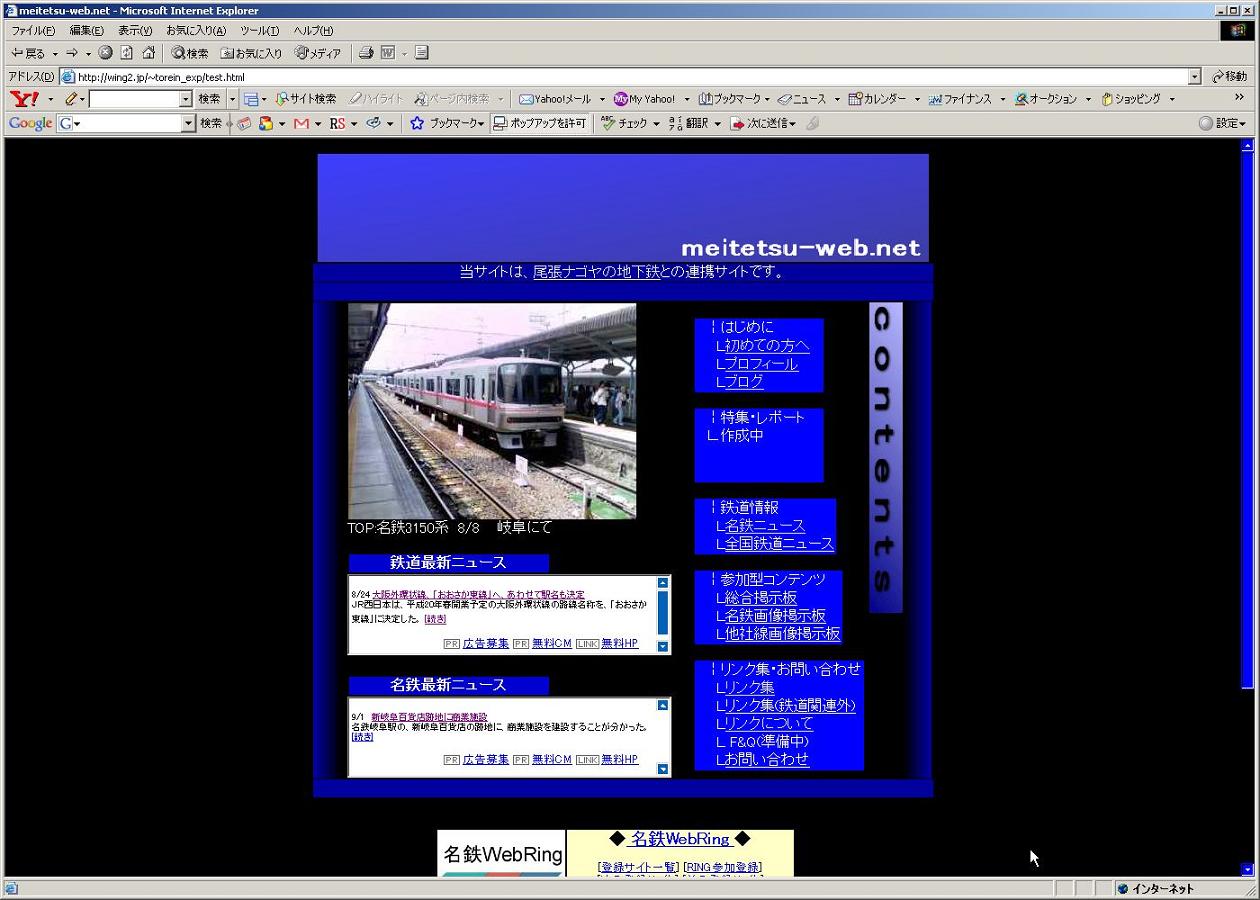
Task: Click the address bar URL field
Action: point(632,77)
